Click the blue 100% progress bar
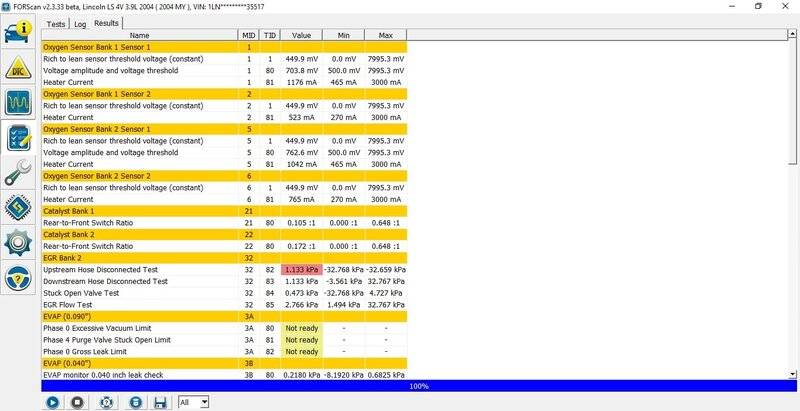 pos(419,385)
